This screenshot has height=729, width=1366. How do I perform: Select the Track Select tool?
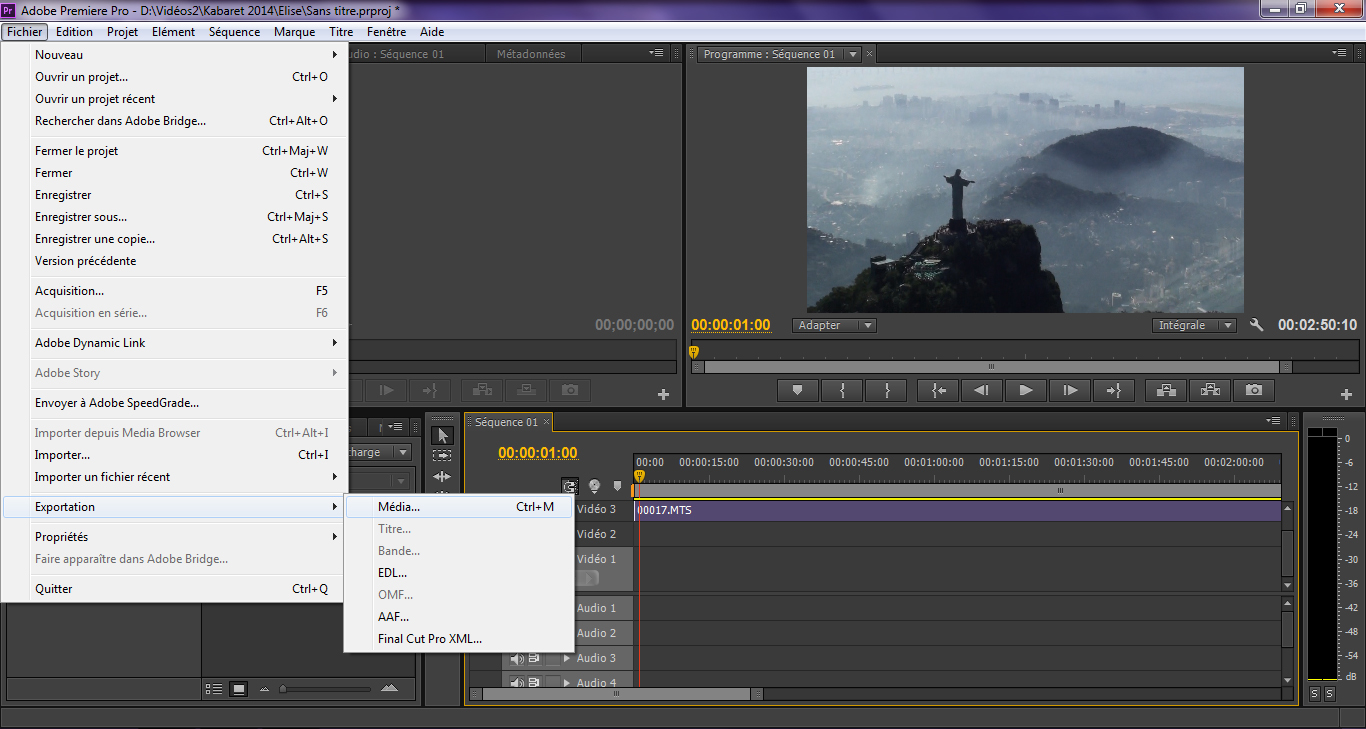pos(442,456)
